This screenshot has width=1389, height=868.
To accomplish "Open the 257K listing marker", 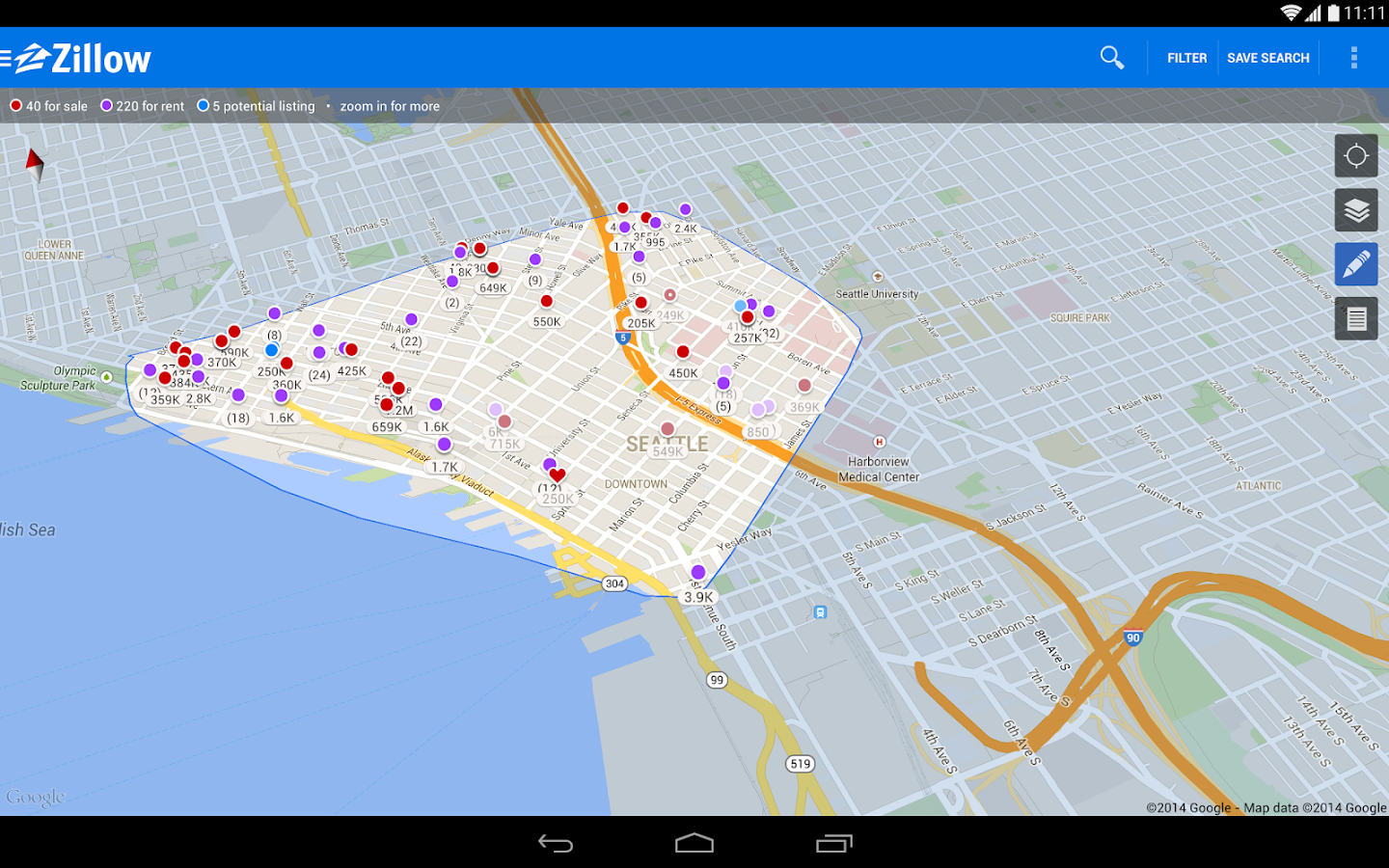I will click(747, 338).
